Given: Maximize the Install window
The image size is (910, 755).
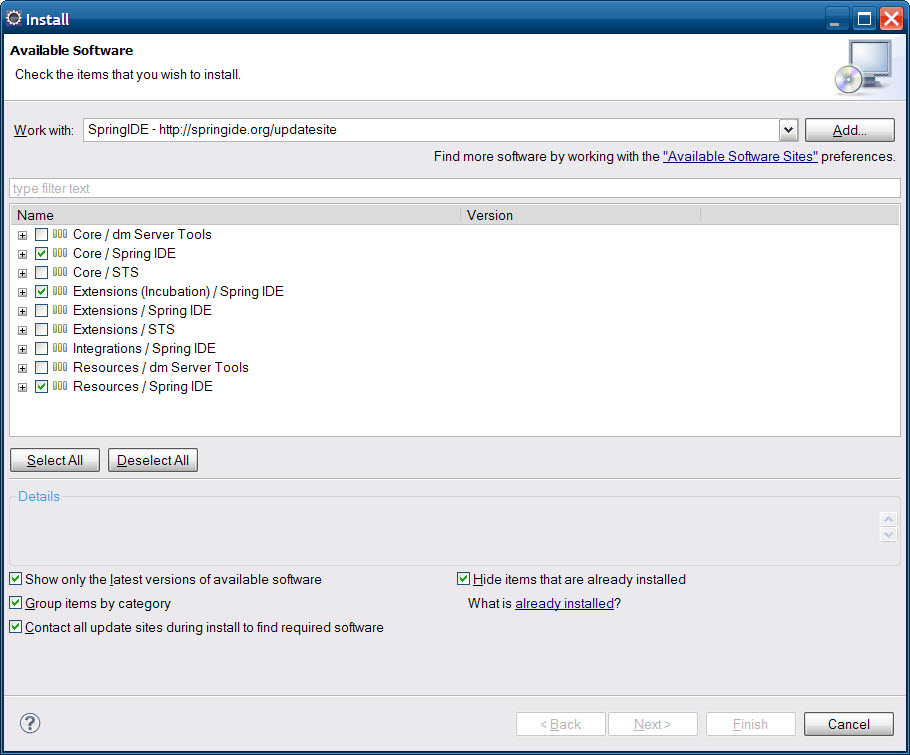Looking at the screenshot, I should pyautogui.click(x=864, y=19).
